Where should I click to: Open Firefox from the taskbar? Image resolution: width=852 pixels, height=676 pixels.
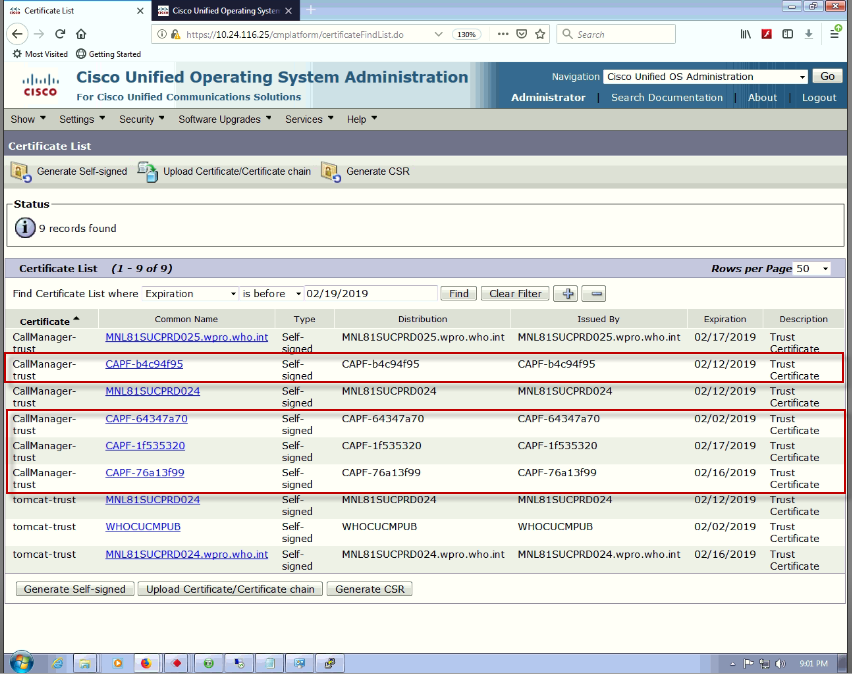(x=146, y=664)
